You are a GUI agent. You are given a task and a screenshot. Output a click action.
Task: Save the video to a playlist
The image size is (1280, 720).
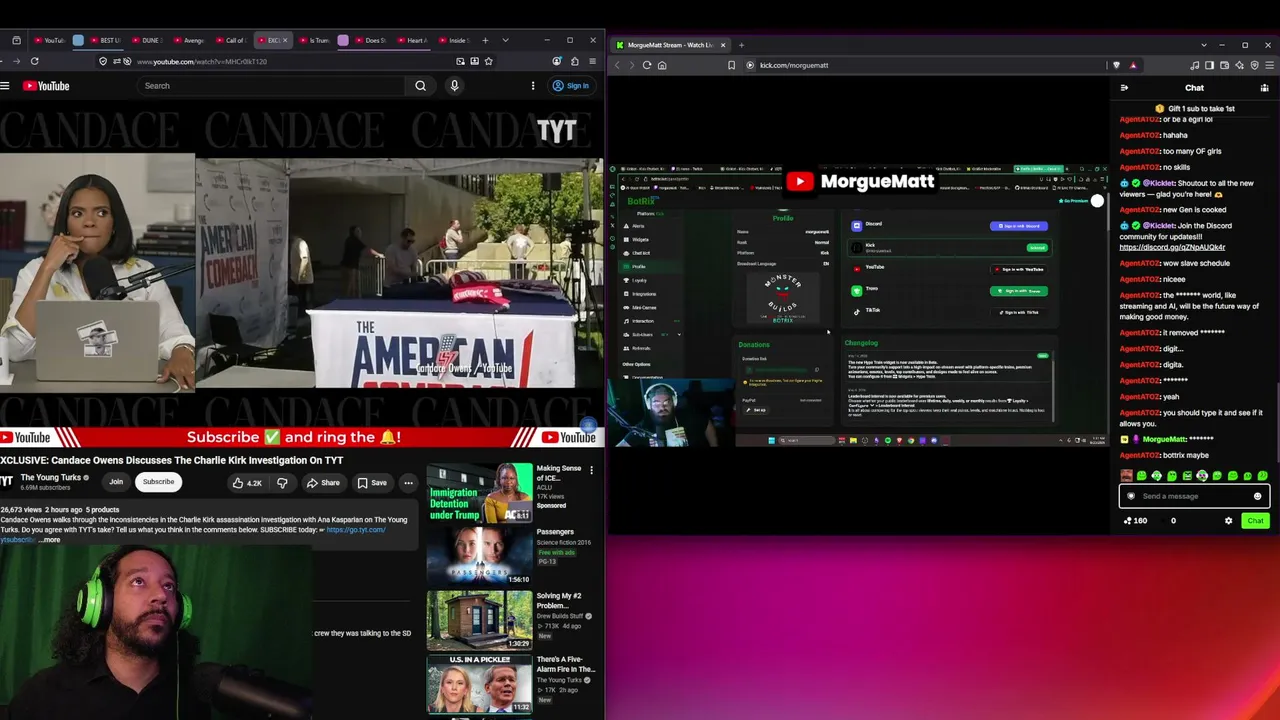pos(372,483)
